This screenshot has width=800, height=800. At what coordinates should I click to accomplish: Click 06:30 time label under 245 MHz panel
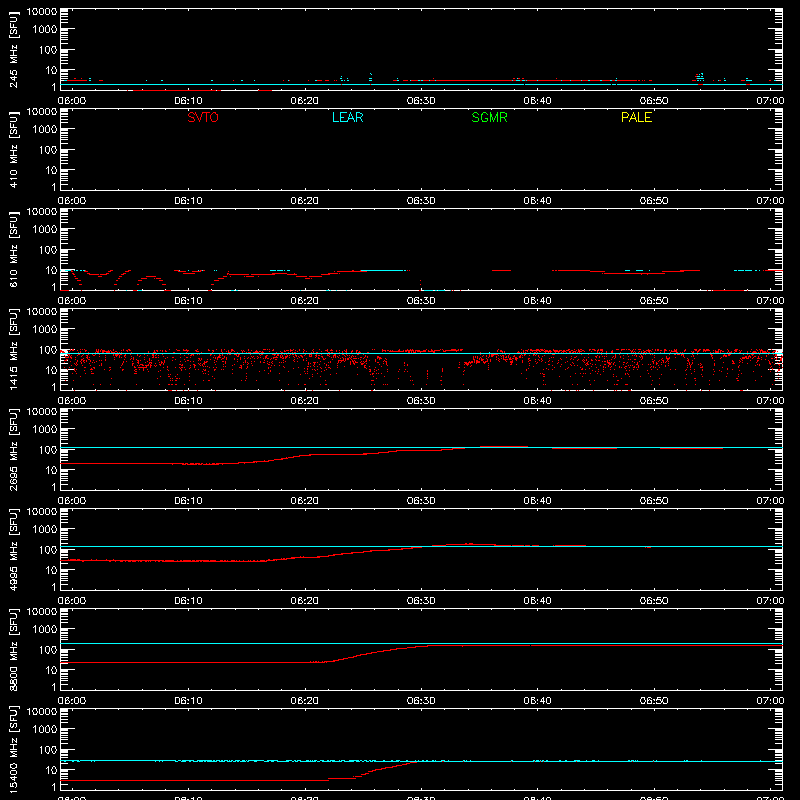pos(421,101)
